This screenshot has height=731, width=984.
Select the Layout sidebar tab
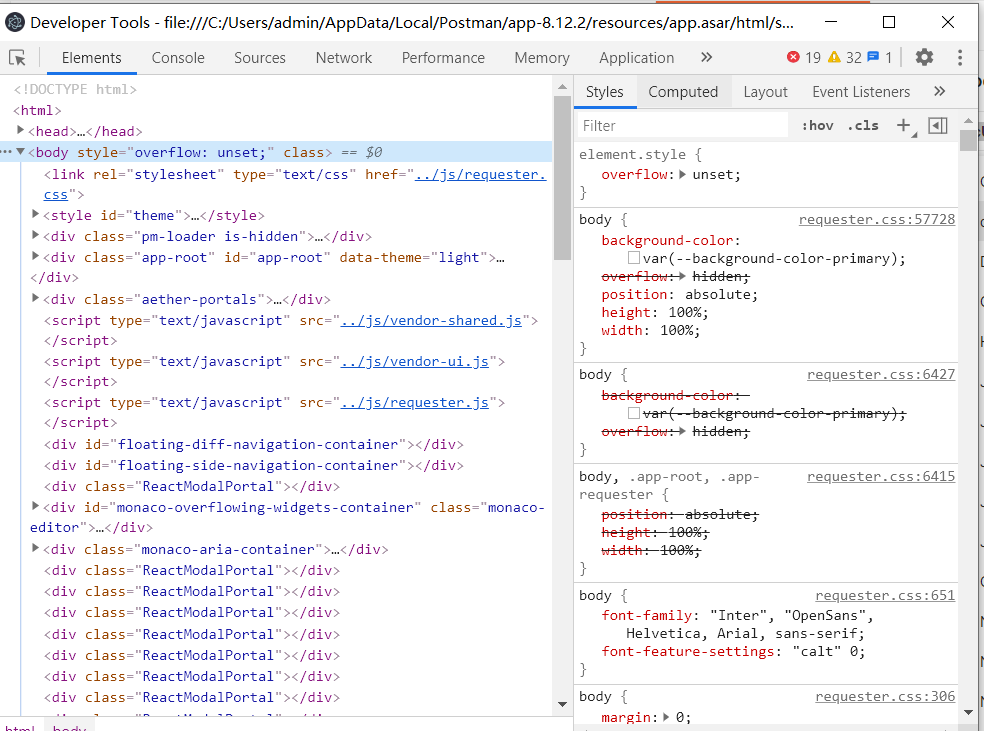pyautogui.click(x=766, y=92)
